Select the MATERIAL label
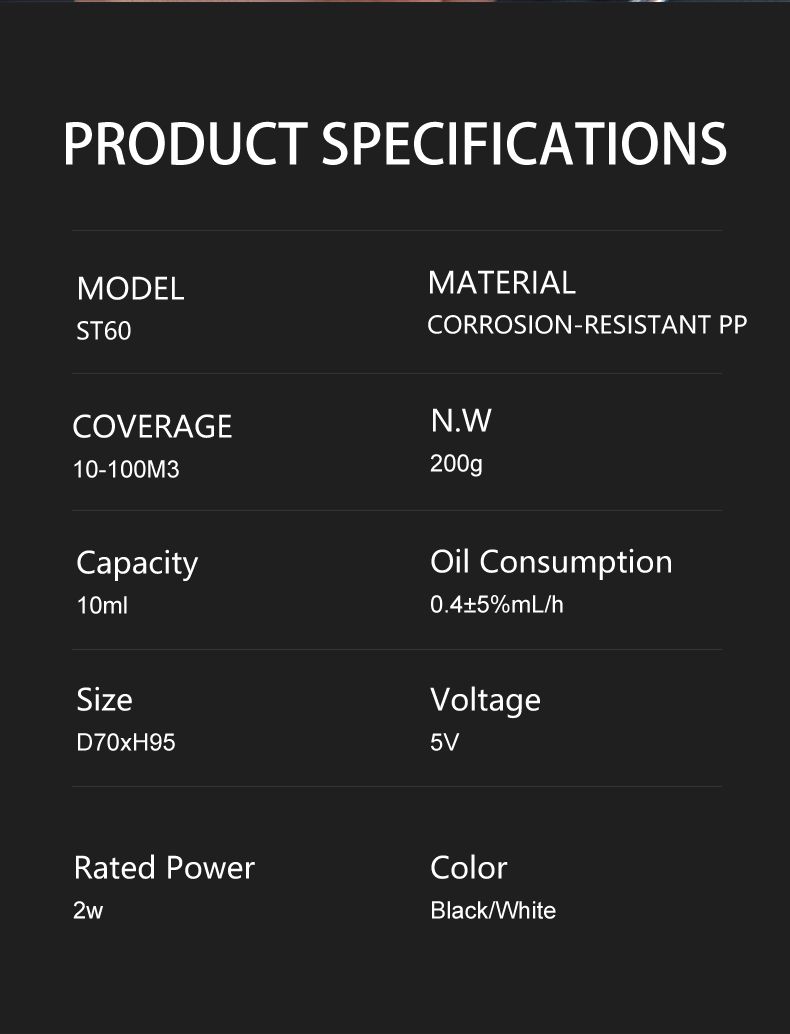The height and width of the screenshot is (1034, 790). [x=501, y=283]
